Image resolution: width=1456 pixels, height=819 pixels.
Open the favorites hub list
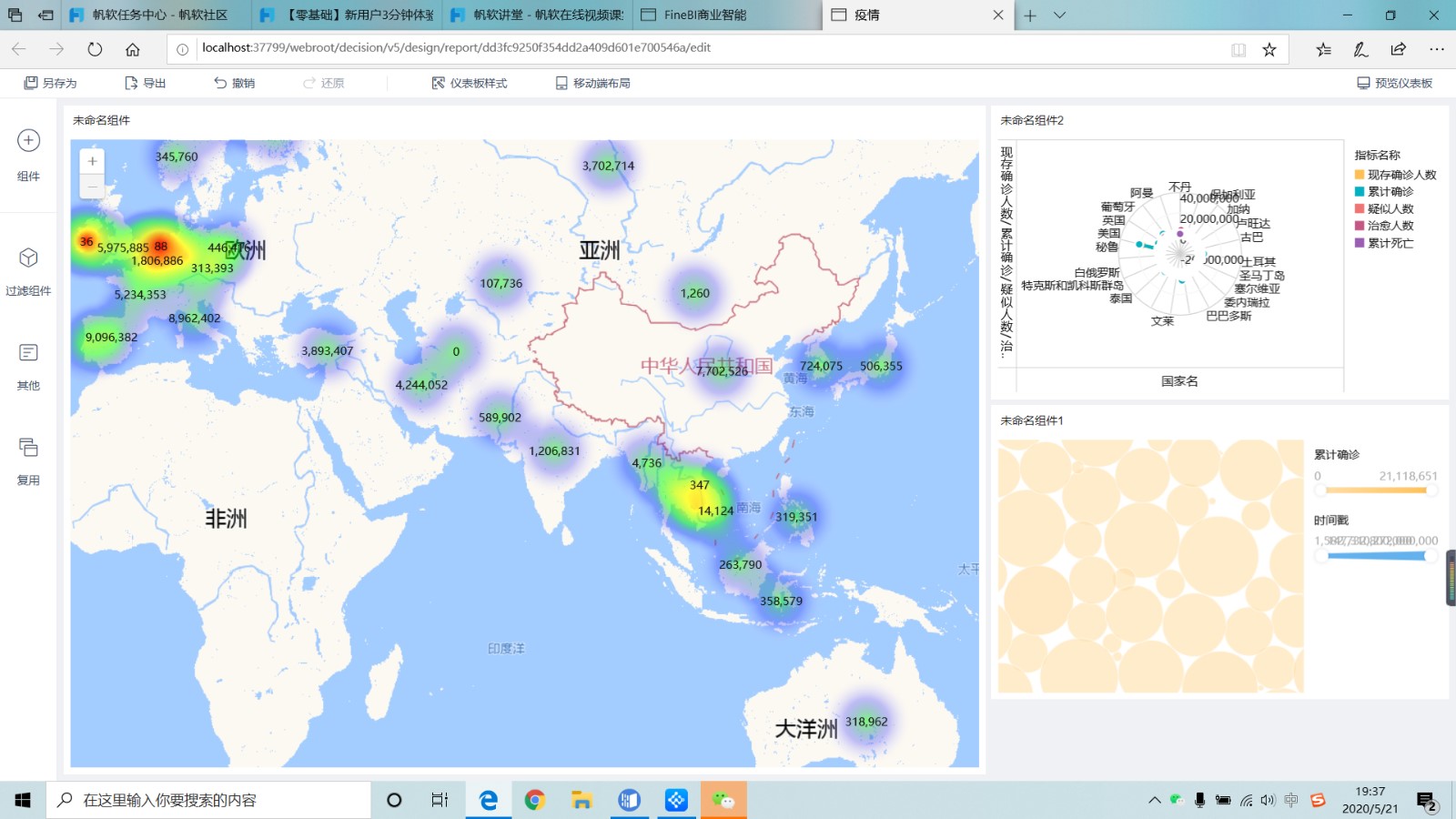[x=1323, y=49]
